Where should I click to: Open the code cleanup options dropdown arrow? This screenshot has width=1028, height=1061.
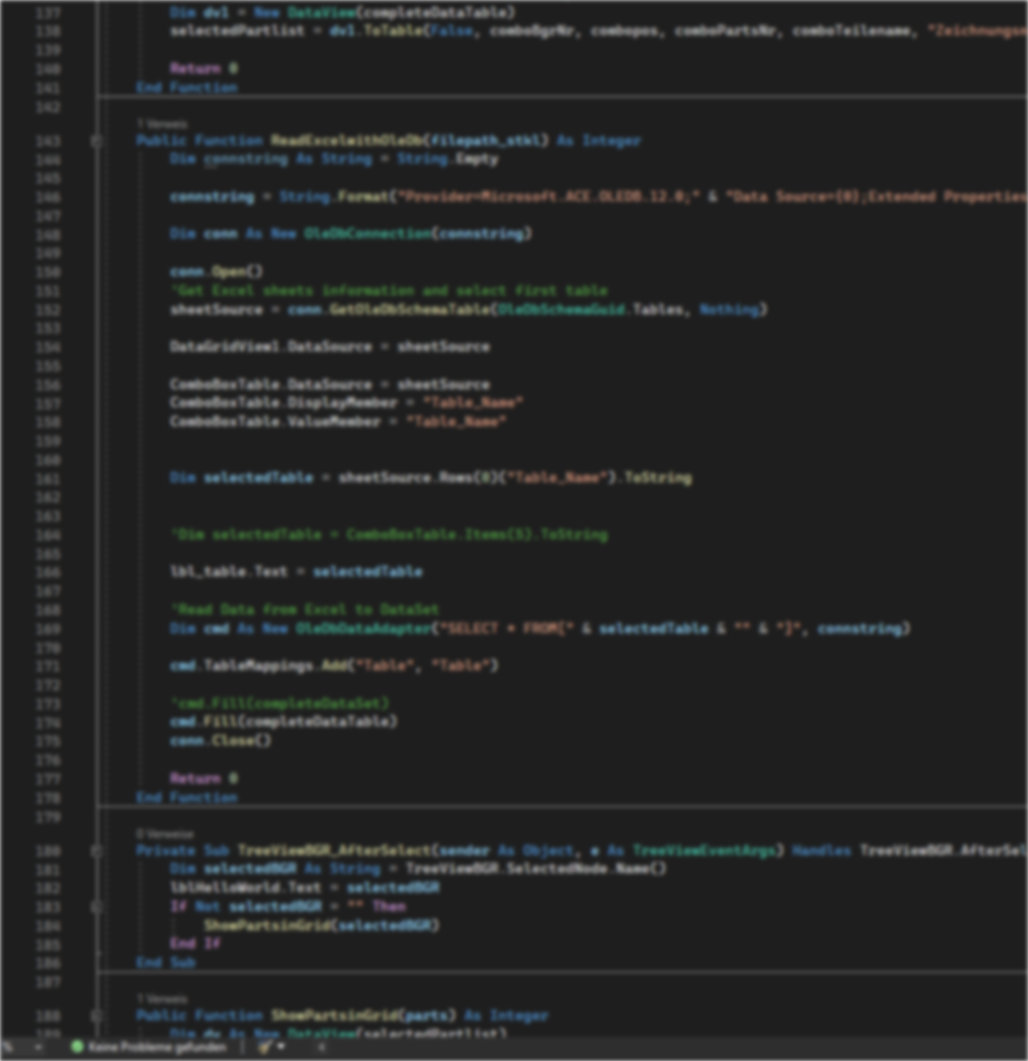(282, 1046)
